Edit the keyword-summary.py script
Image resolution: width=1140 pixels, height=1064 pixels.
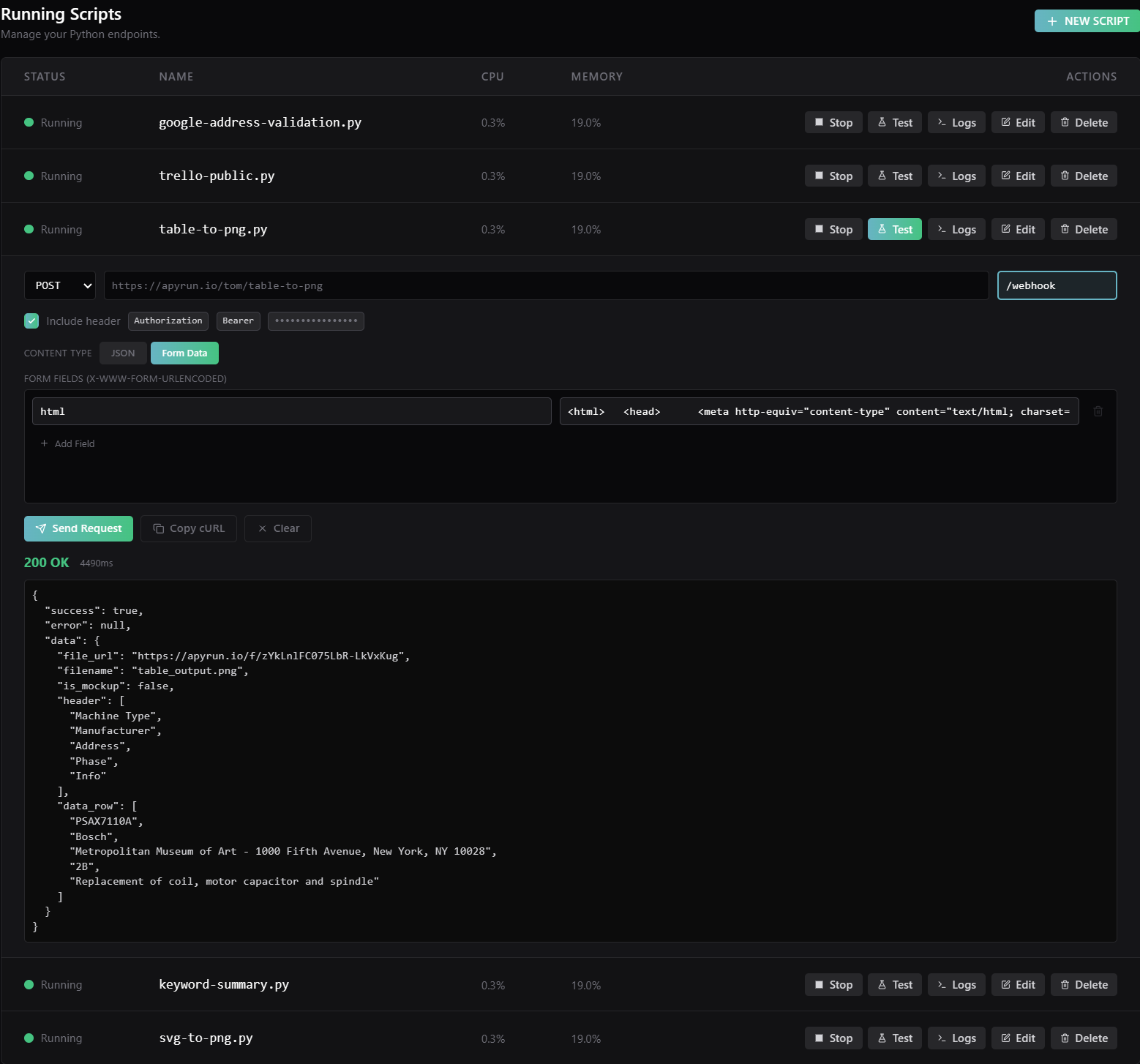(x=1017, y=984)
